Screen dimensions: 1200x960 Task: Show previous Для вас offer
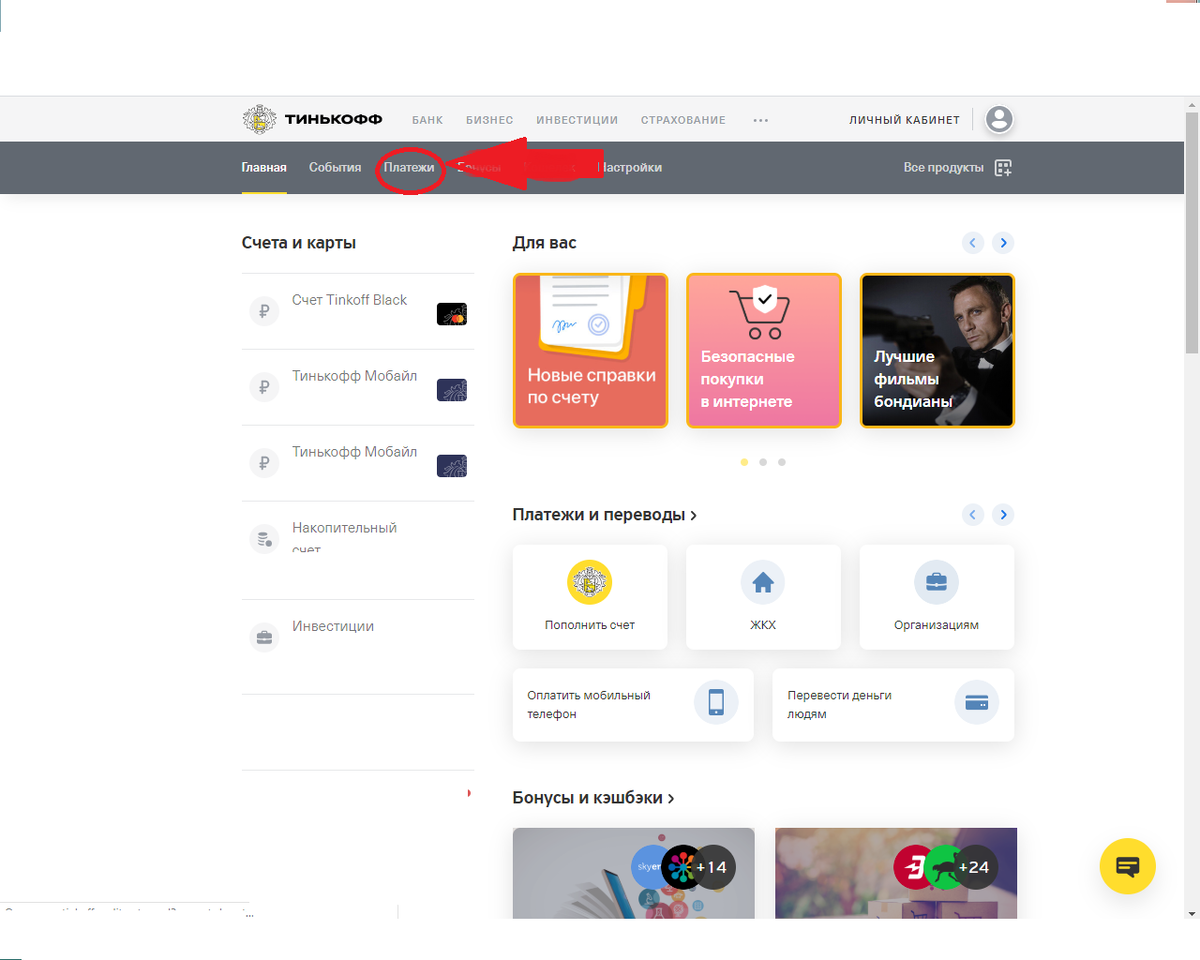click(973, 243)
